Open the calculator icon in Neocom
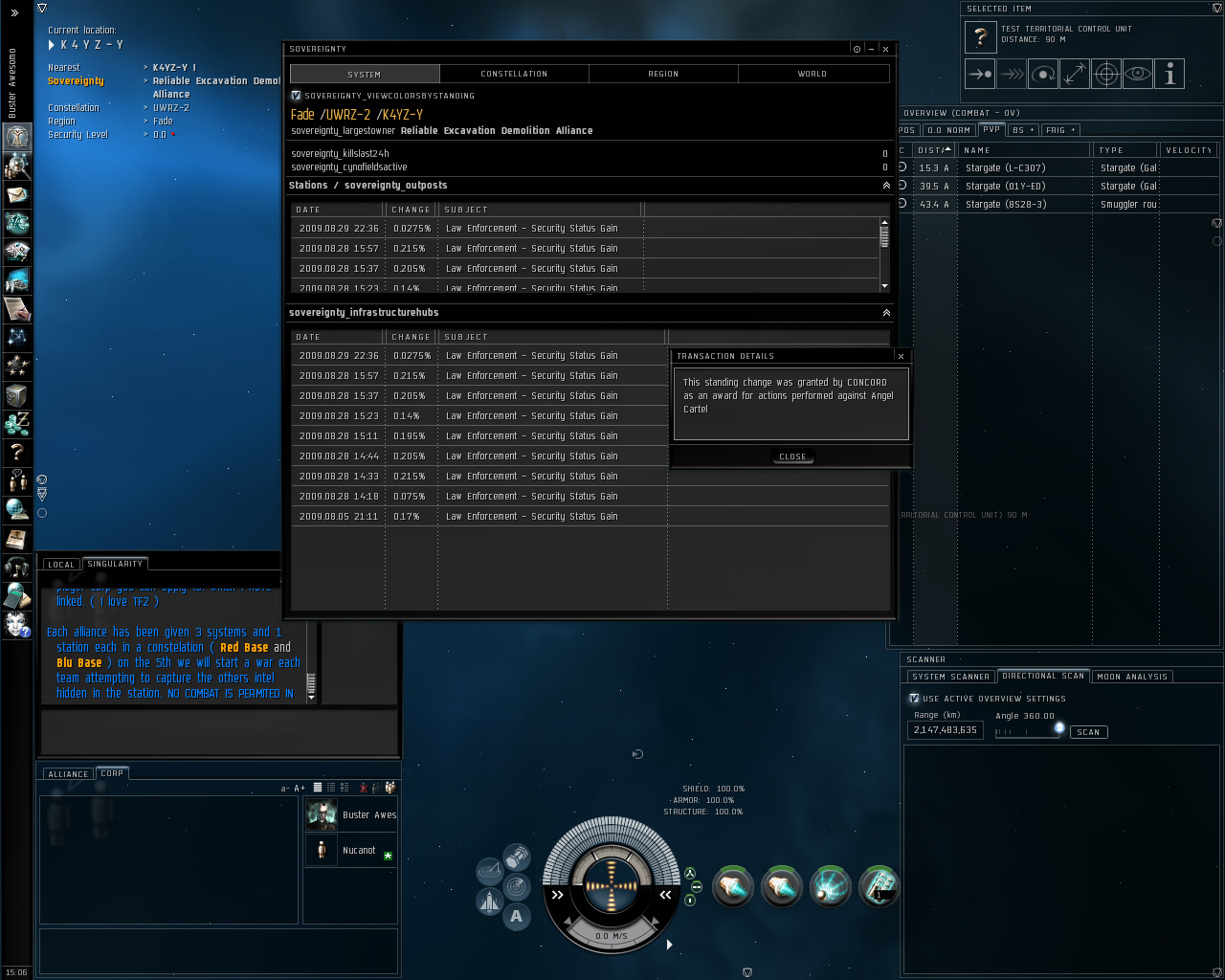Screen dimensions: 1225x980 pyautogui.click(x=17, y=596)
